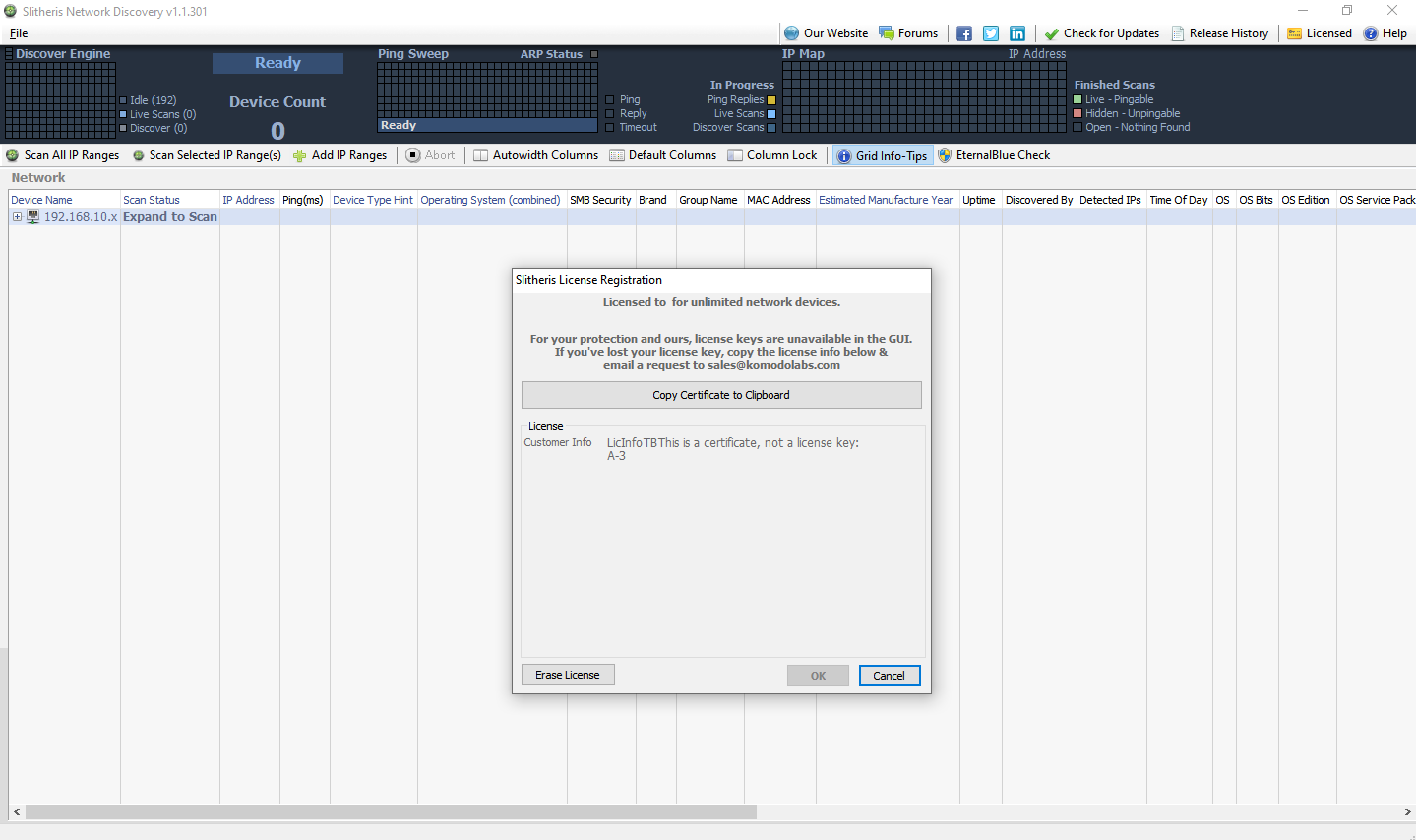1416x840 pixels.
Task: Click the horizontal scrollbar thumb
Action: [391, 812]
